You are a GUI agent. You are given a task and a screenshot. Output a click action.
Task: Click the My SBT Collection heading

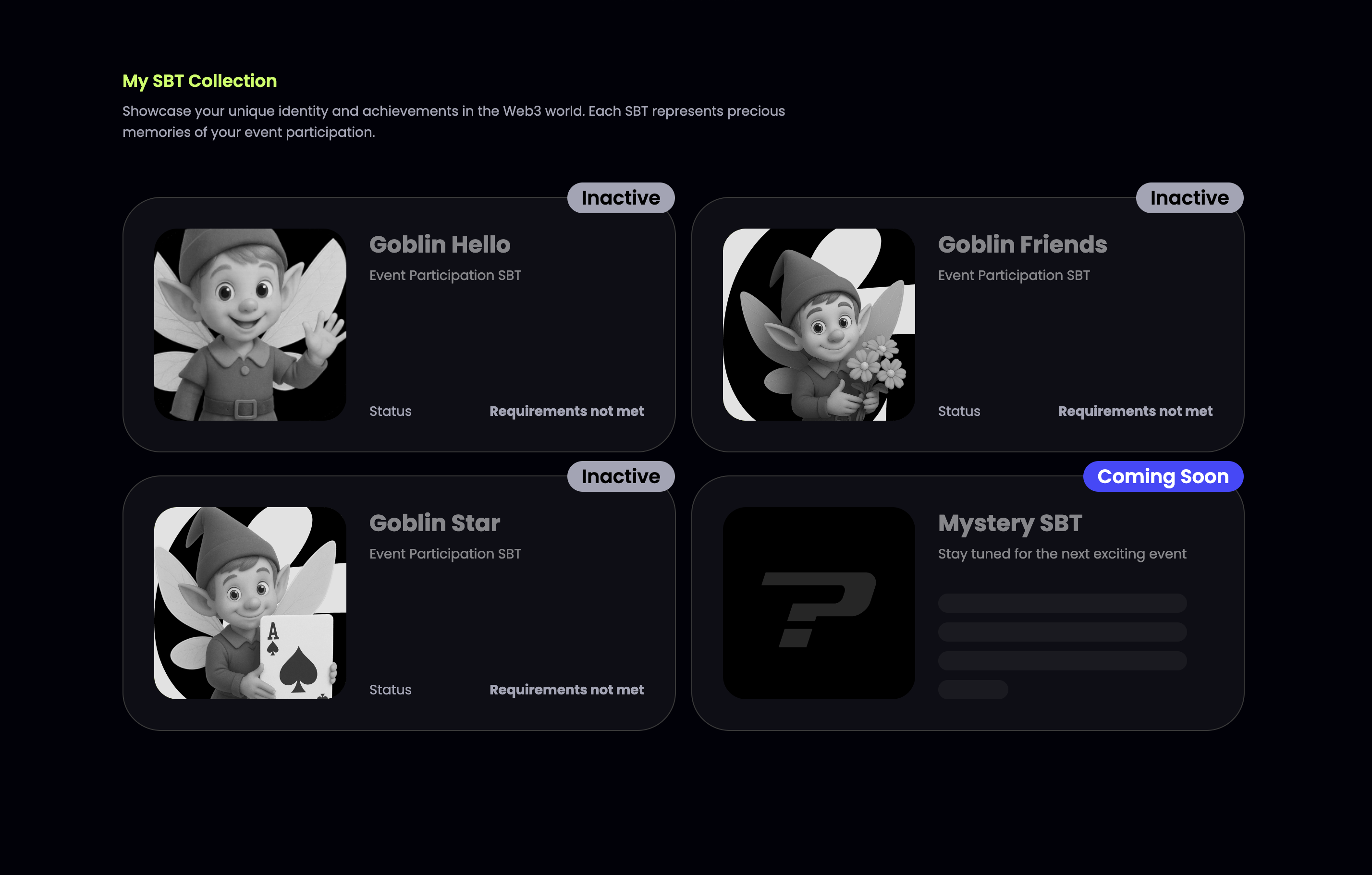199,81
